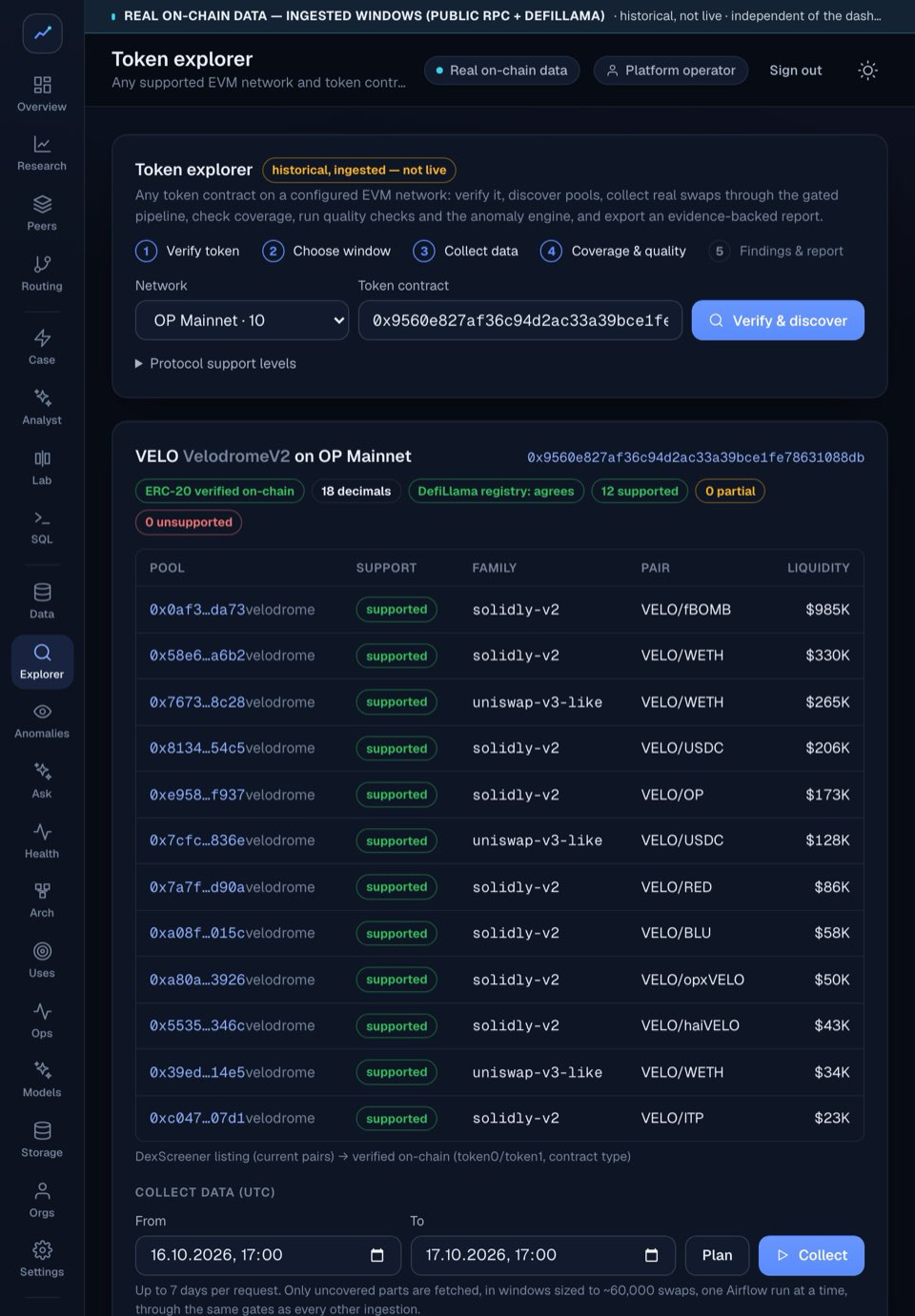Open pool 0xc047…07d1 link

click(x=197, y=1118)
